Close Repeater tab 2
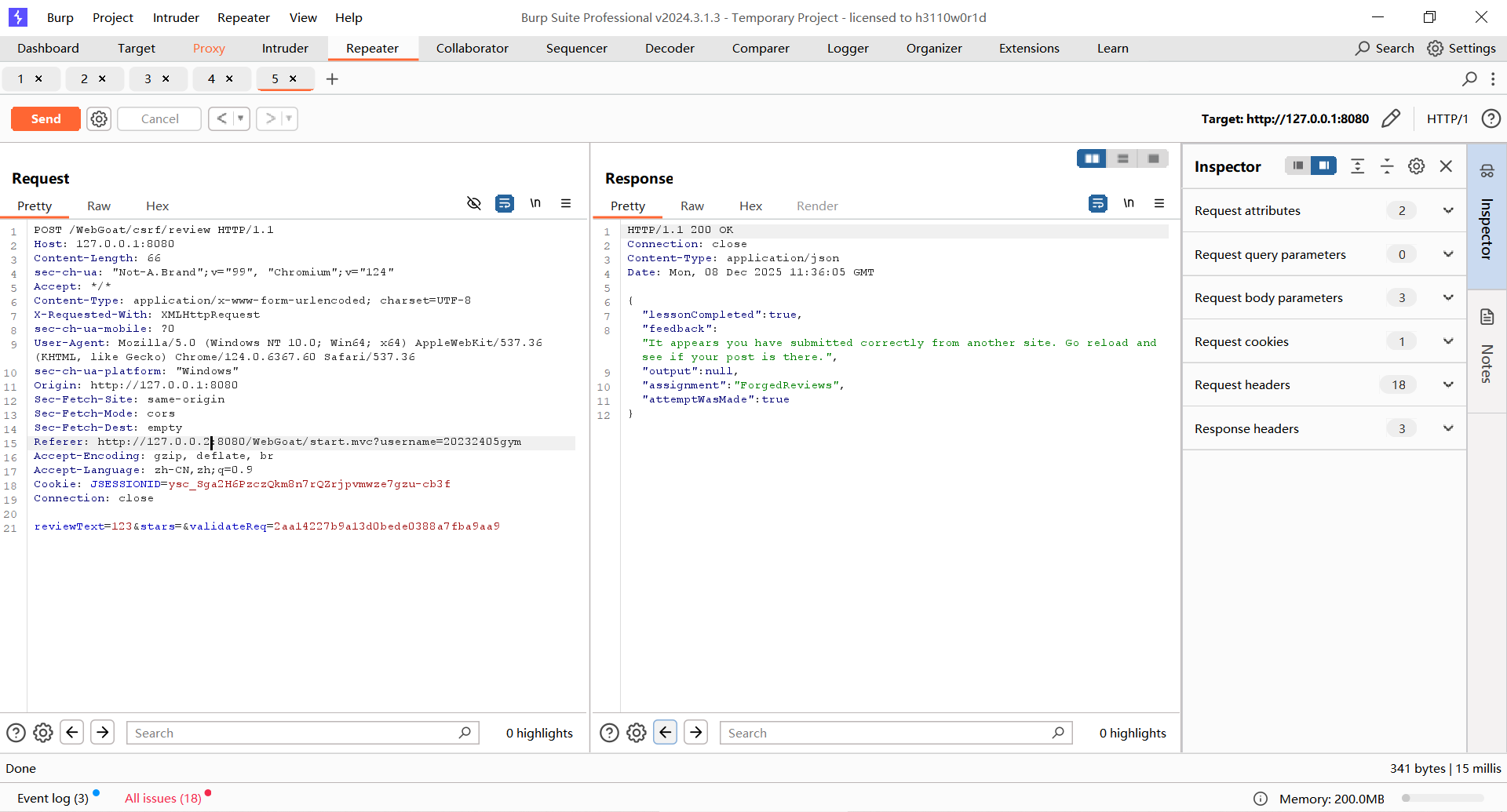The width and height of the screenshot is (1507, 812). (102, 78)
